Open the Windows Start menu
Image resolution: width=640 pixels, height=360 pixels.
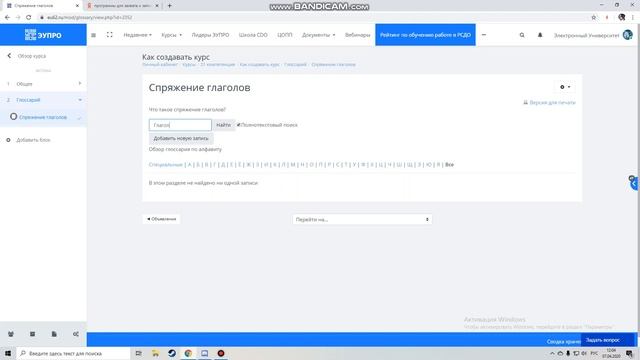coord(8,353)
